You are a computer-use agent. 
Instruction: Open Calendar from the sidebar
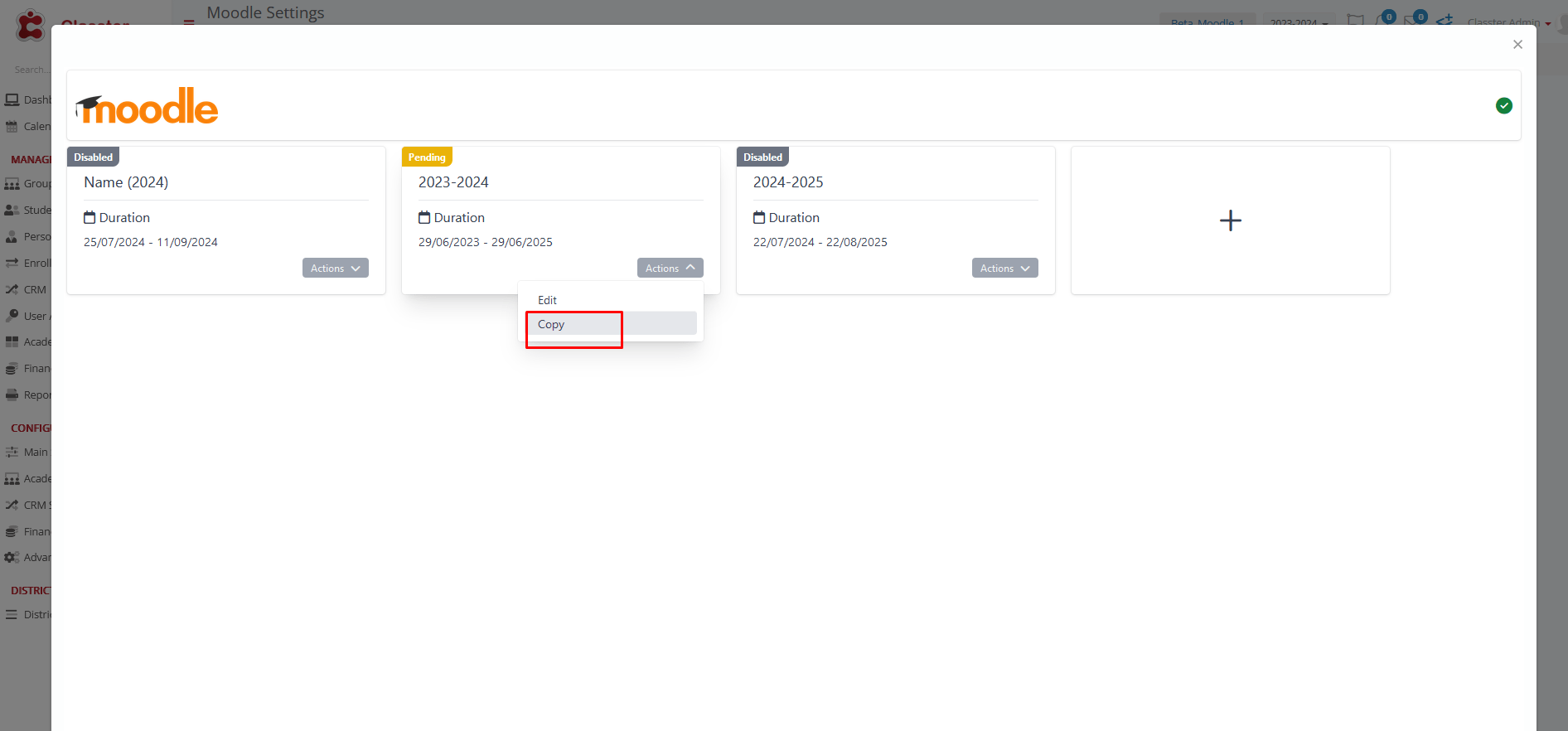pos(27,127)
